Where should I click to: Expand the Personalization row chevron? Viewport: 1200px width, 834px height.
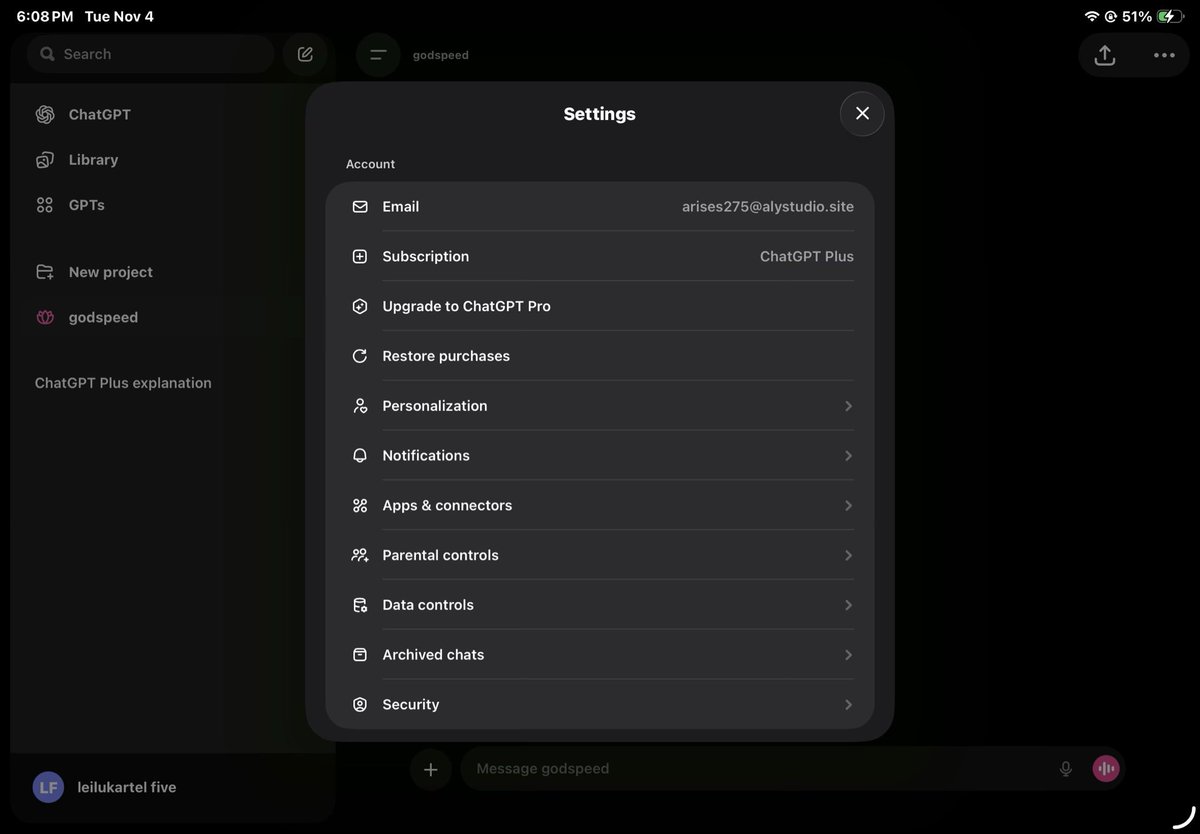click(x=848, y=406)
